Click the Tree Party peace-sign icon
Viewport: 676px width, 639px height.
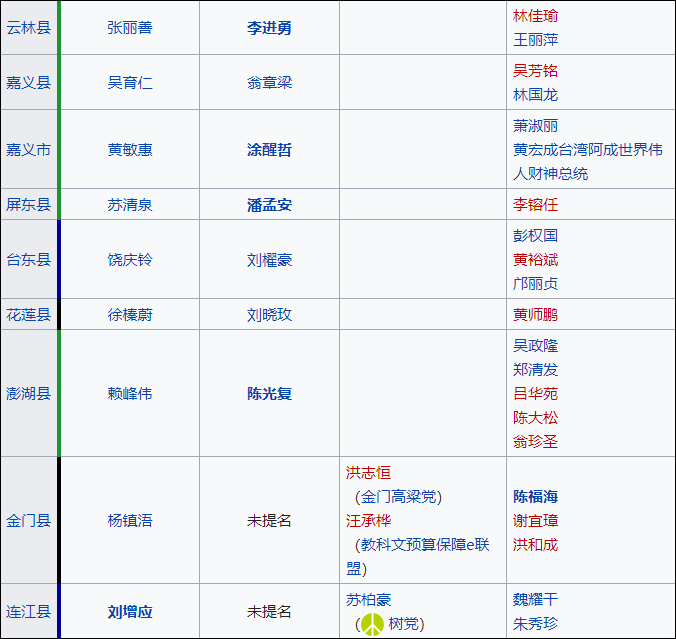pyautogui.click(x=372, y=624)
